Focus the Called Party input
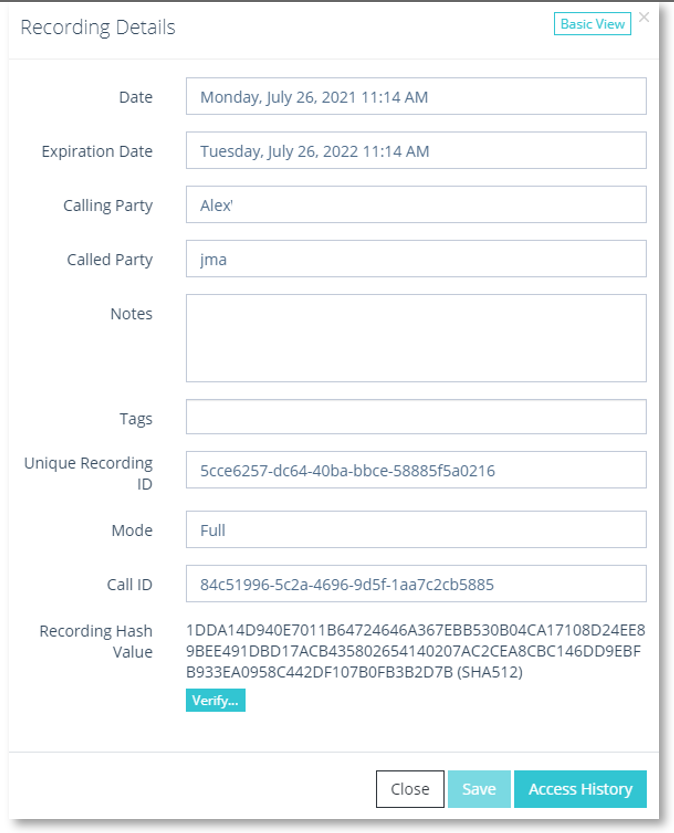This screenshot has width=674, height=833. coord(416,259)
